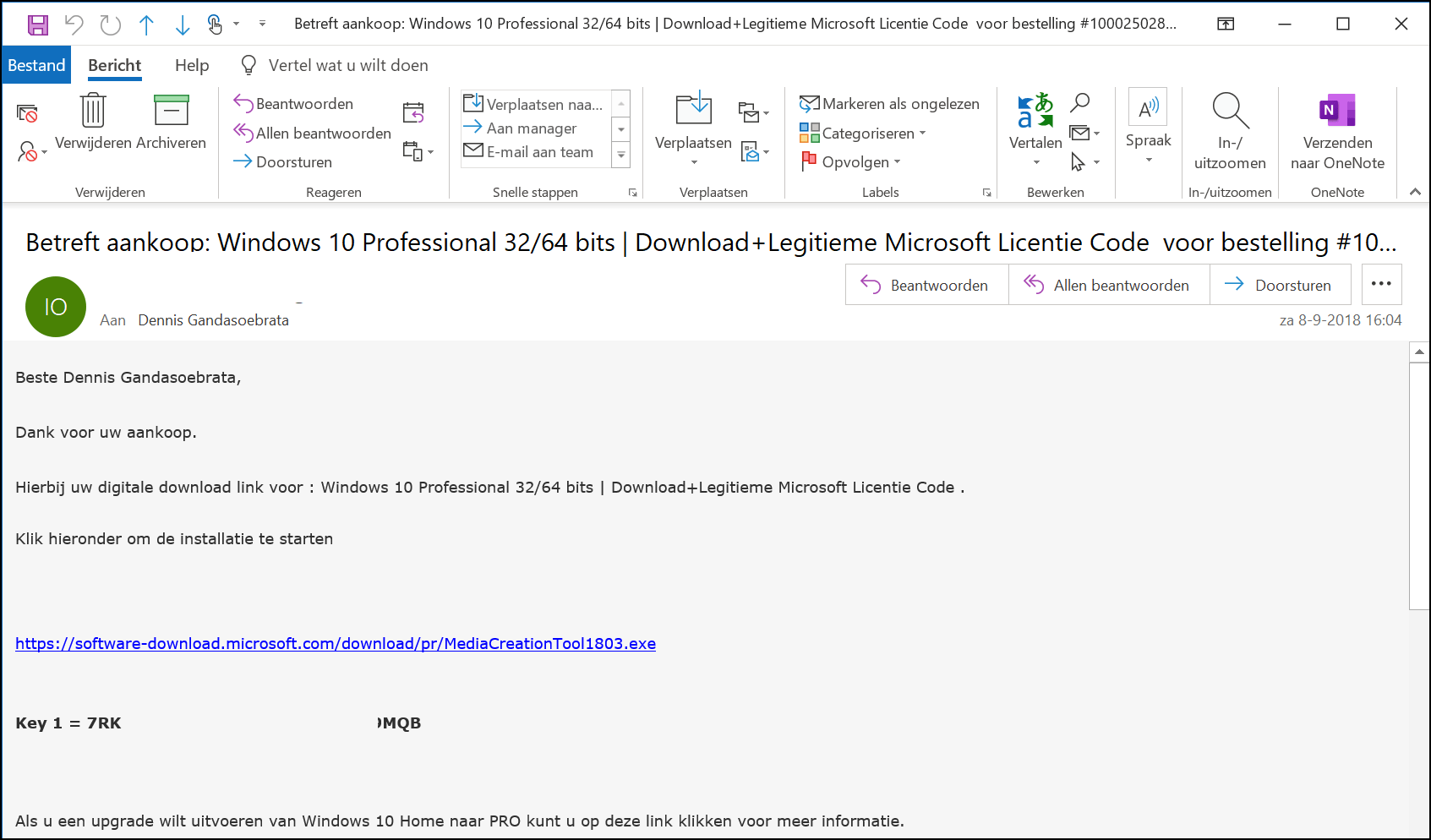Open the Junk email dropdown icon
The image size is (1431, 840).
click(x=31, y=152)
